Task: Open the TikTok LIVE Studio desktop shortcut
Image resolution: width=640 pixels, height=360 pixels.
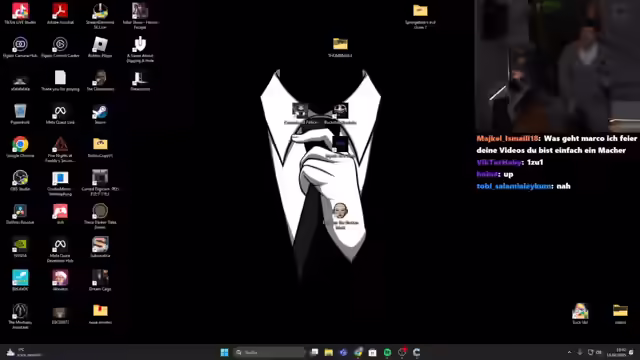Action: pos(20,13)
